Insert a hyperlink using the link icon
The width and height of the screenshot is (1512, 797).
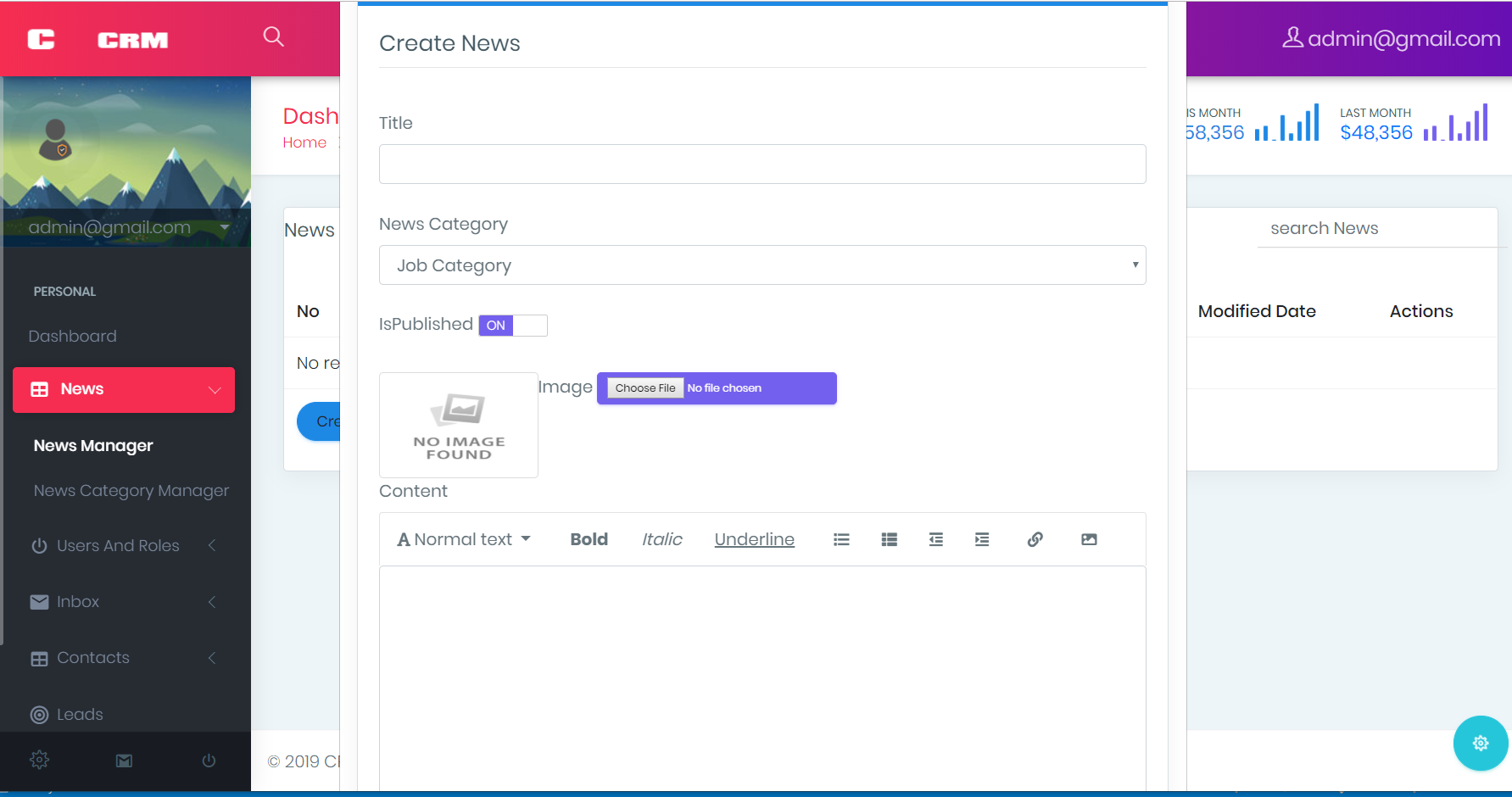point(1035,539)
